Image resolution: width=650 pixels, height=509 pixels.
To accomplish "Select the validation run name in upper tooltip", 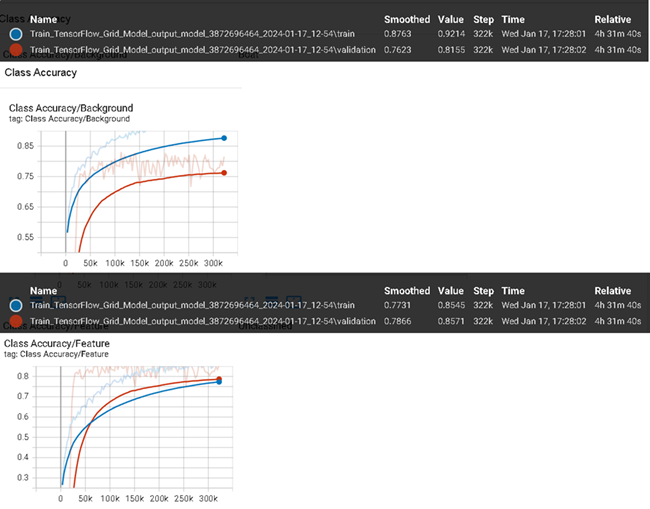I will tap(203, 49).
